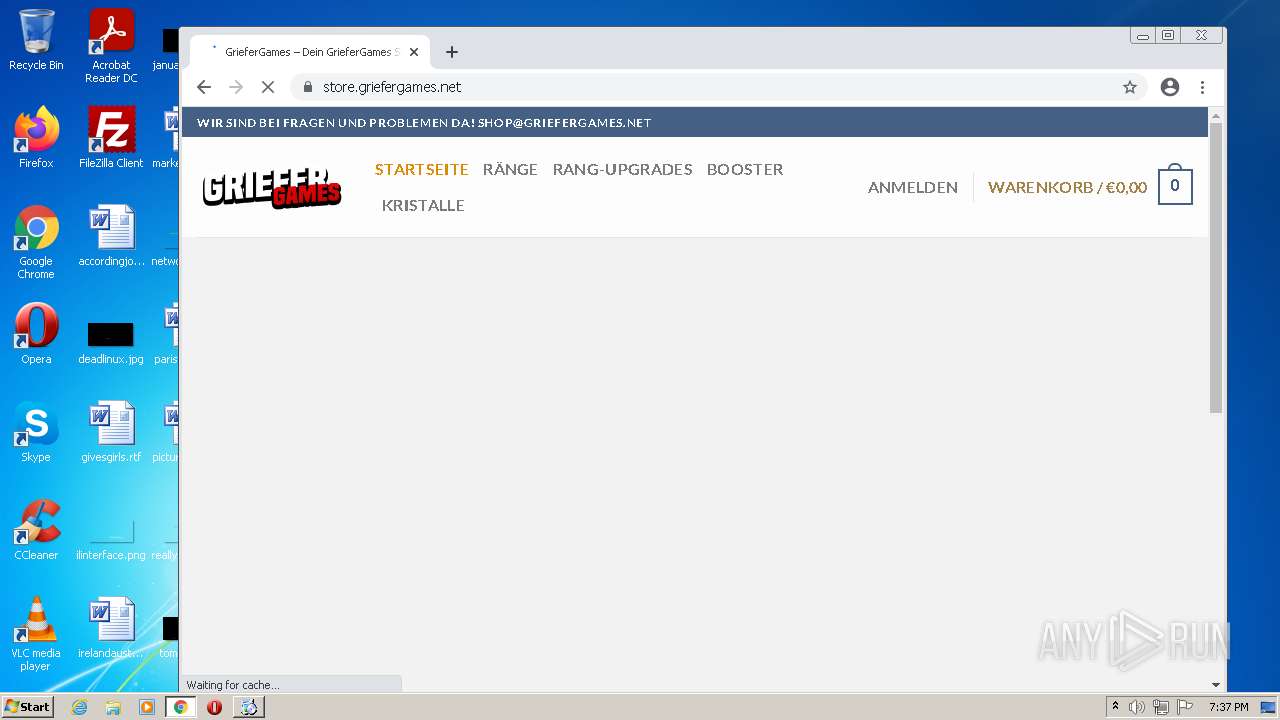The height and width of the screenshot is (720, 1280).
Task: Open Windows Explorer folder from taskbar
Action: pyautogui.click(x=113, y=707)
